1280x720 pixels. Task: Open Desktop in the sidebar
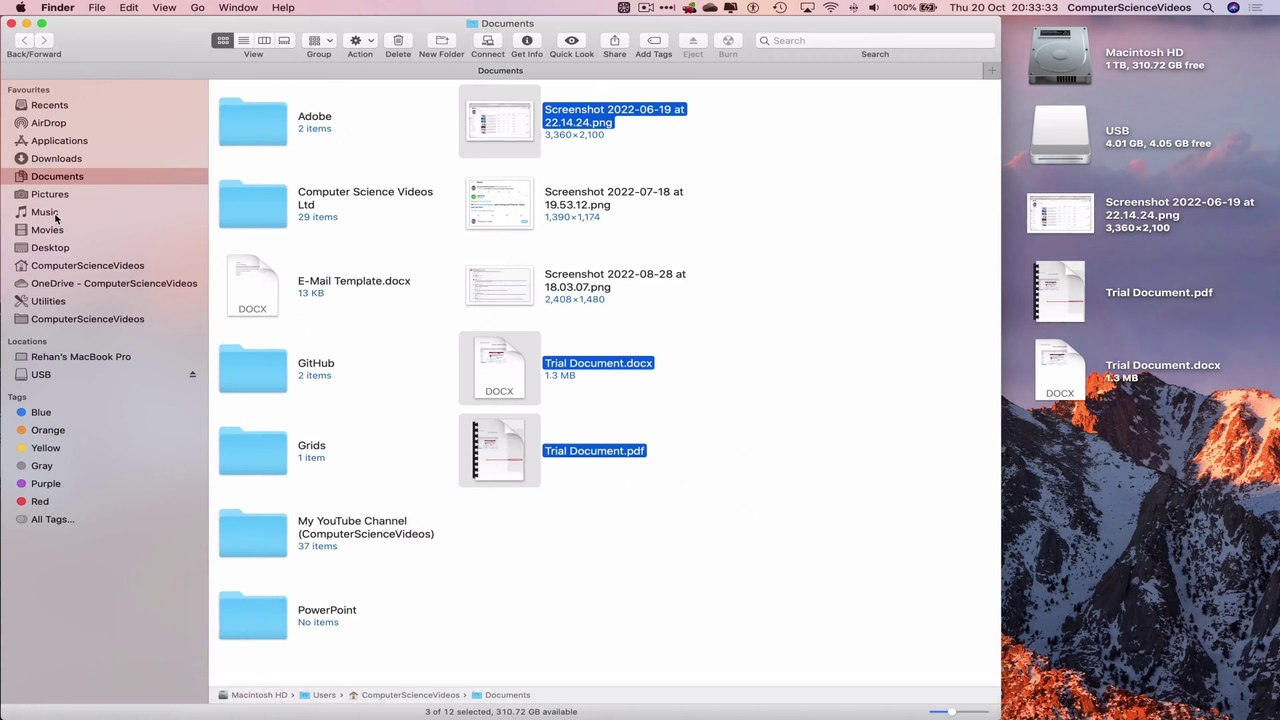coord(50,248)
